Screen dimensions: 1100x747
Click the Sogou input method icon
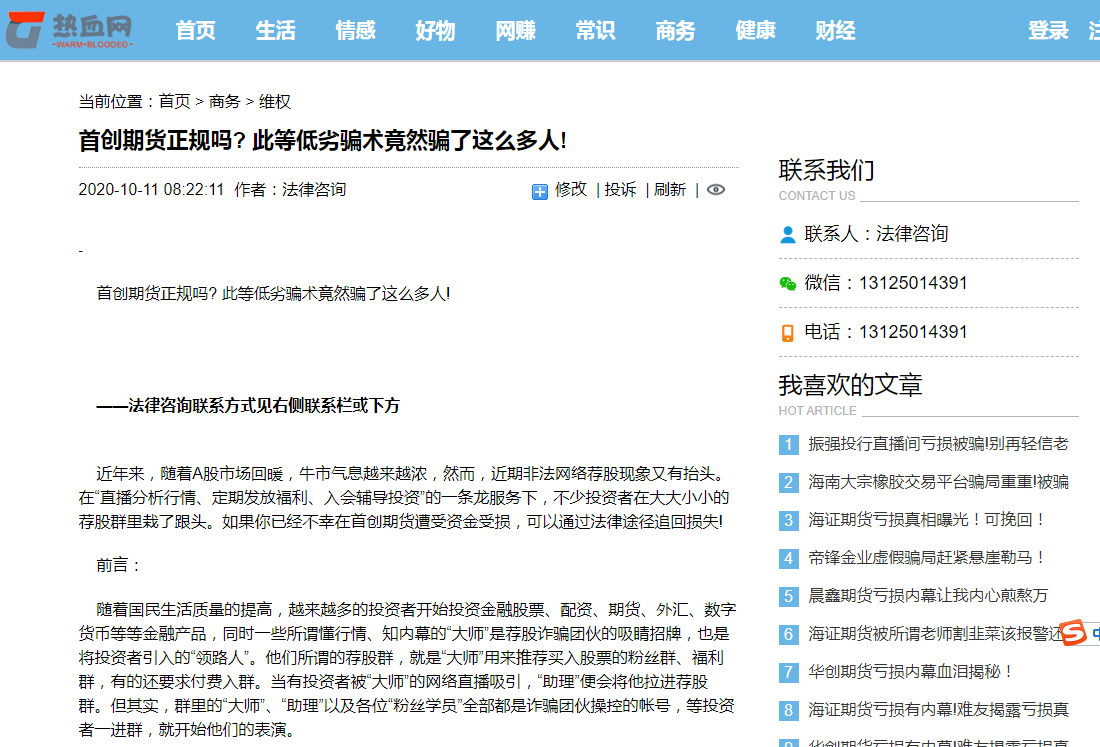pos(1073,632)
